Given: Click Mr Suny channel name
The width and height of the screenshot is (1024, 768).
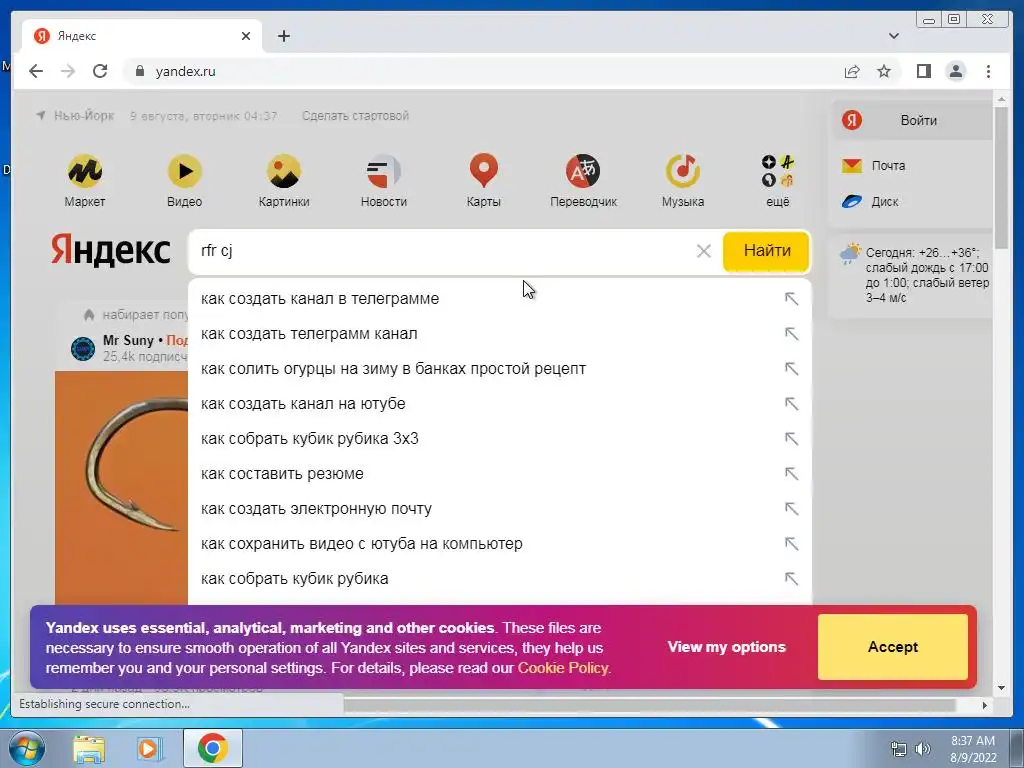Looking at the screenshot, I should click(x=128, y=340).
